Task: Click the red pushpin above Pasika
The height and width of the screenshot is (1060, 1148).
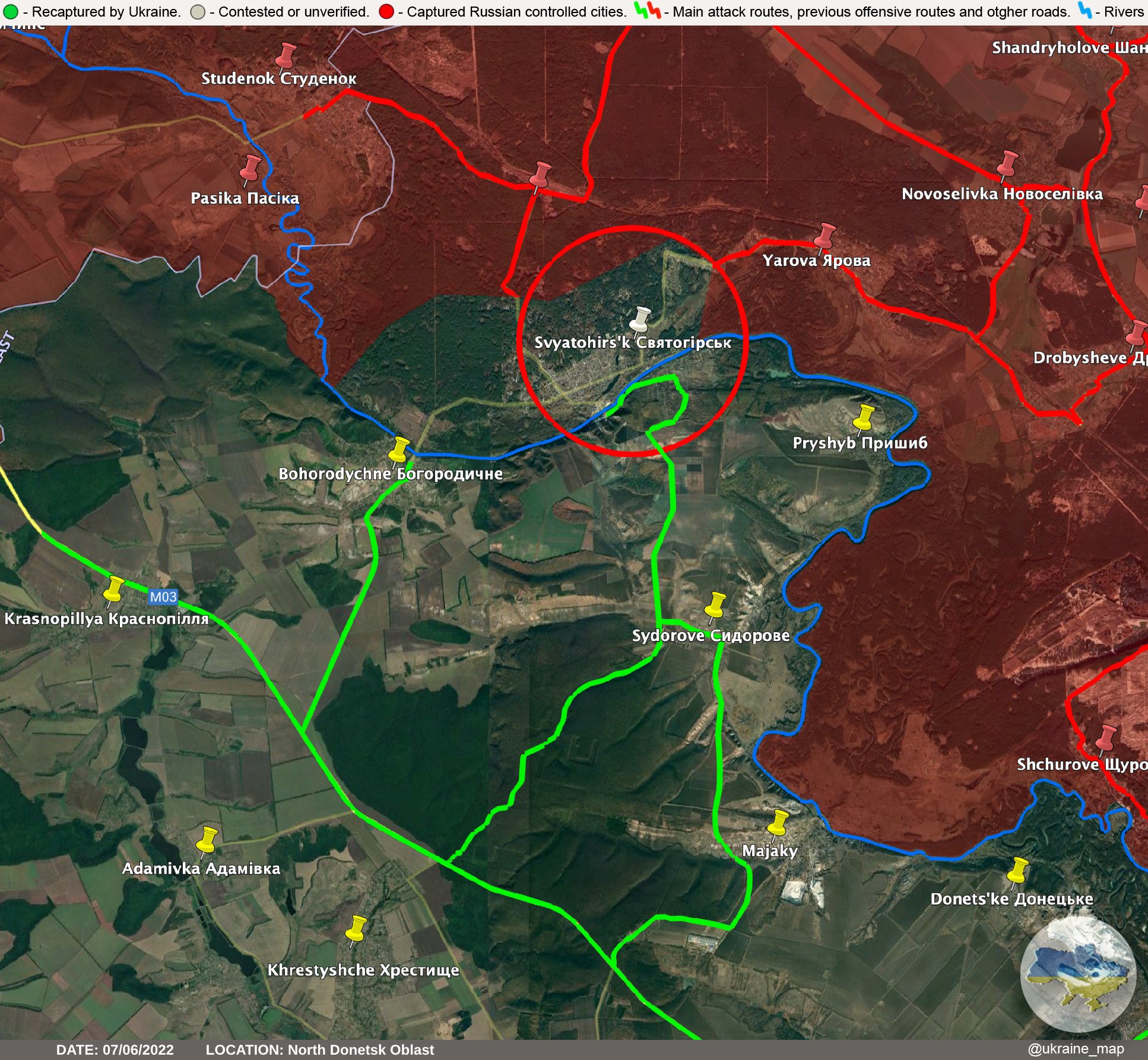Action: click(250, 168)
